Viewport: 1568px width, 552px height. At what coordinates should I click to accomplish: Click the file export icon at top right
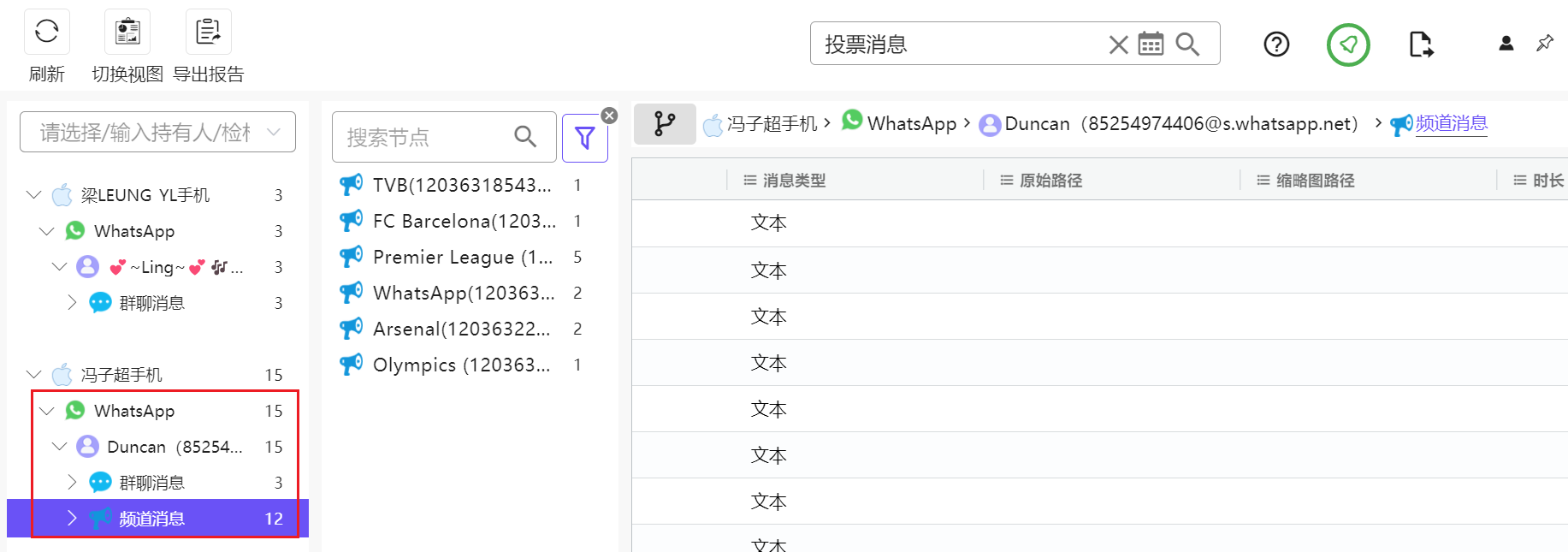pyautogui.click(x=1420, y=45)
